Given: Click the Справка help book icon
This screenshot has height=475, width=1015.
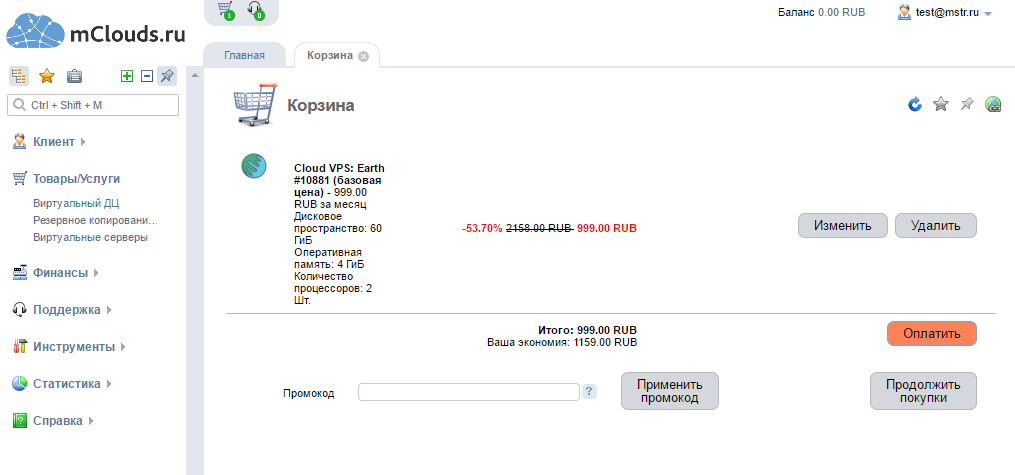Looking at the screenshot, I should (x=19, y=421).
